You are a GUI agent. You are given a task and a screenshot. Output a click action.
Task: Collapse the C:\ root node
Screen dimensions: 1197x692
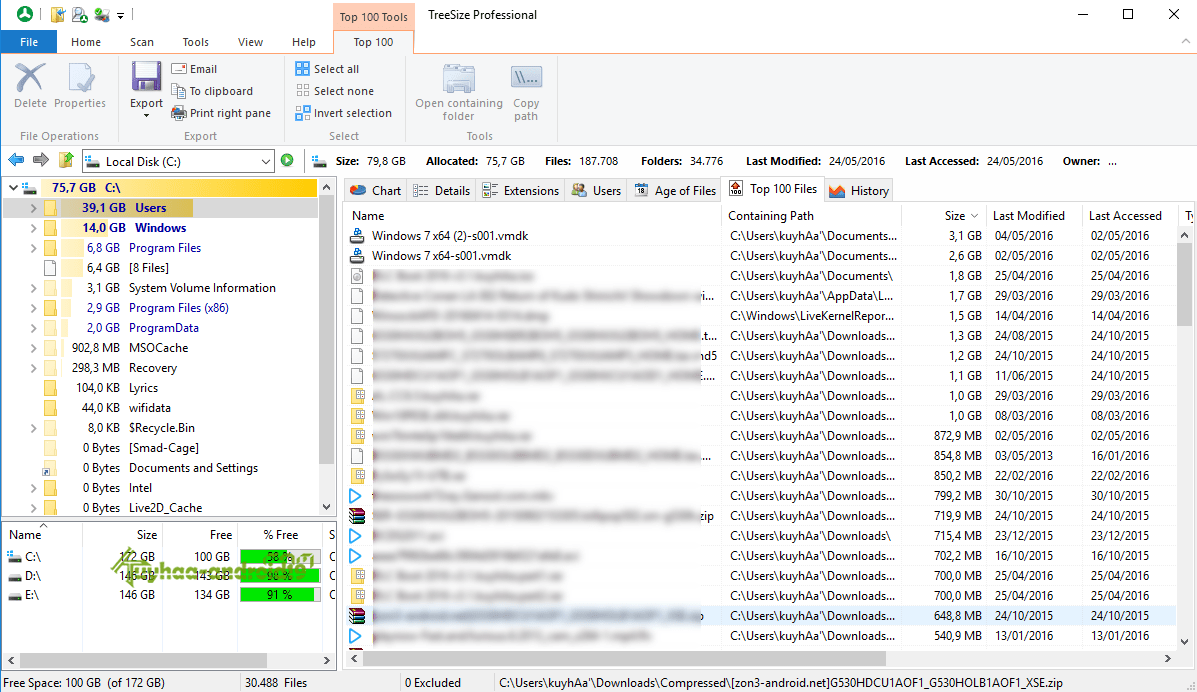pyautogui.click(x=13, y=187)
